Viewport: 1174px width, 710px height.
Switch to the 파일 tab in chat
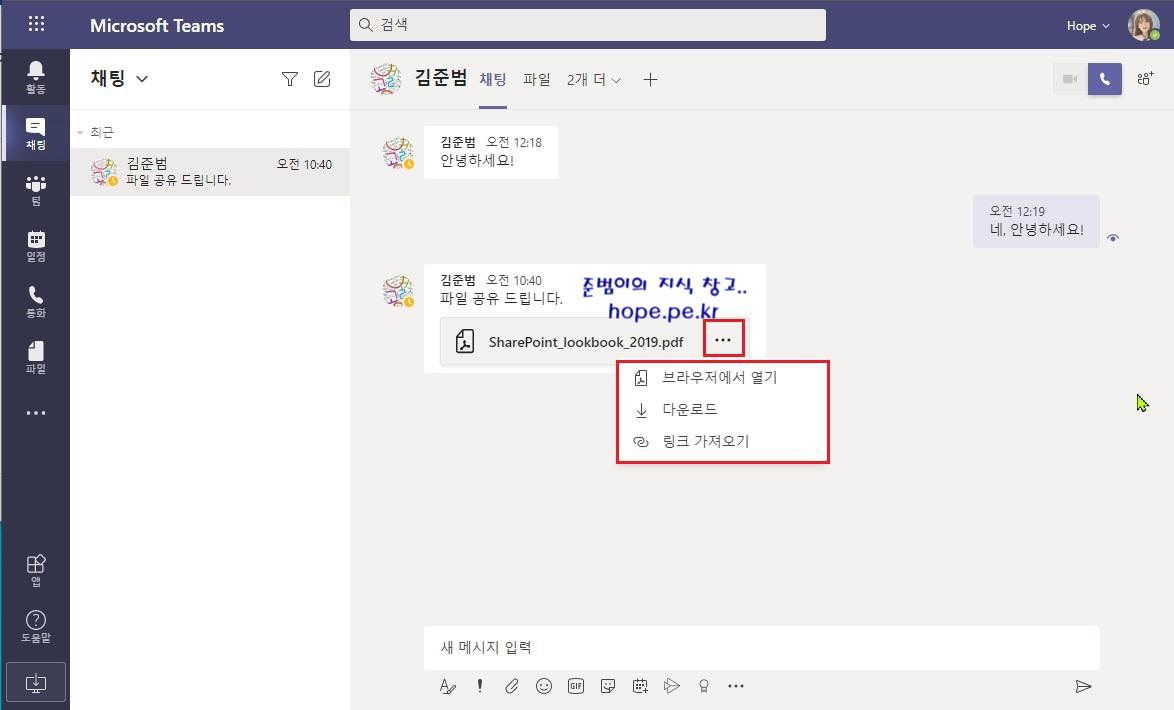pos(537,79)
